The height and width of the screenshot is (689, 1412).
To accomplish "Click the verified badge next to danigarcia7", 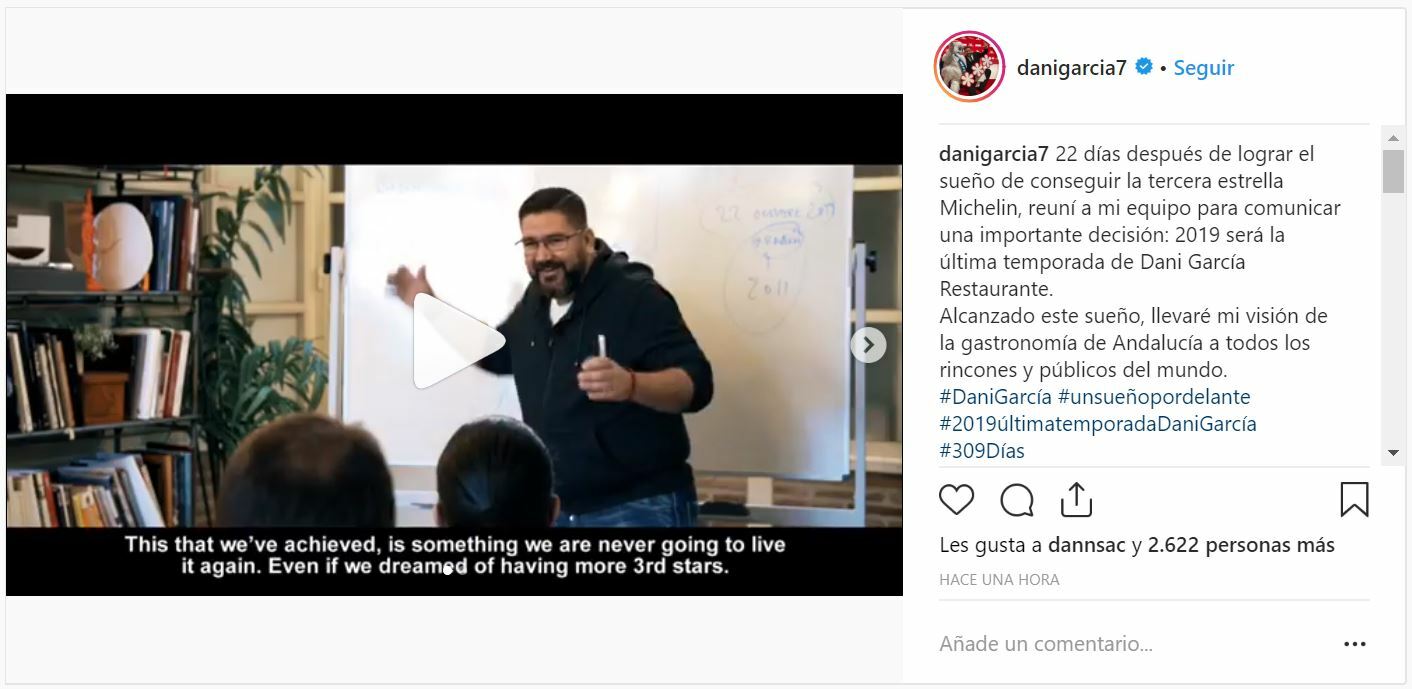I will [1144, 67].
